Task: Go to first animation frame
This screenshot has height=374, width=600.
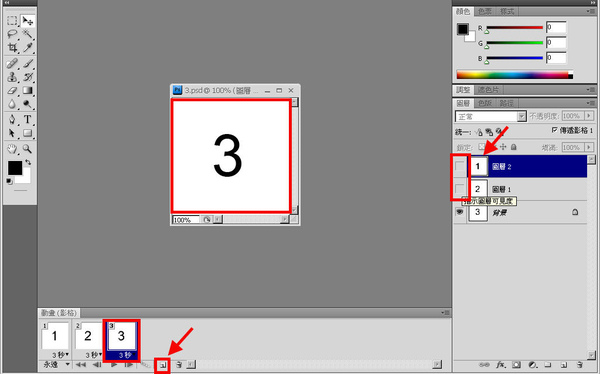Action: click(80, 365)
